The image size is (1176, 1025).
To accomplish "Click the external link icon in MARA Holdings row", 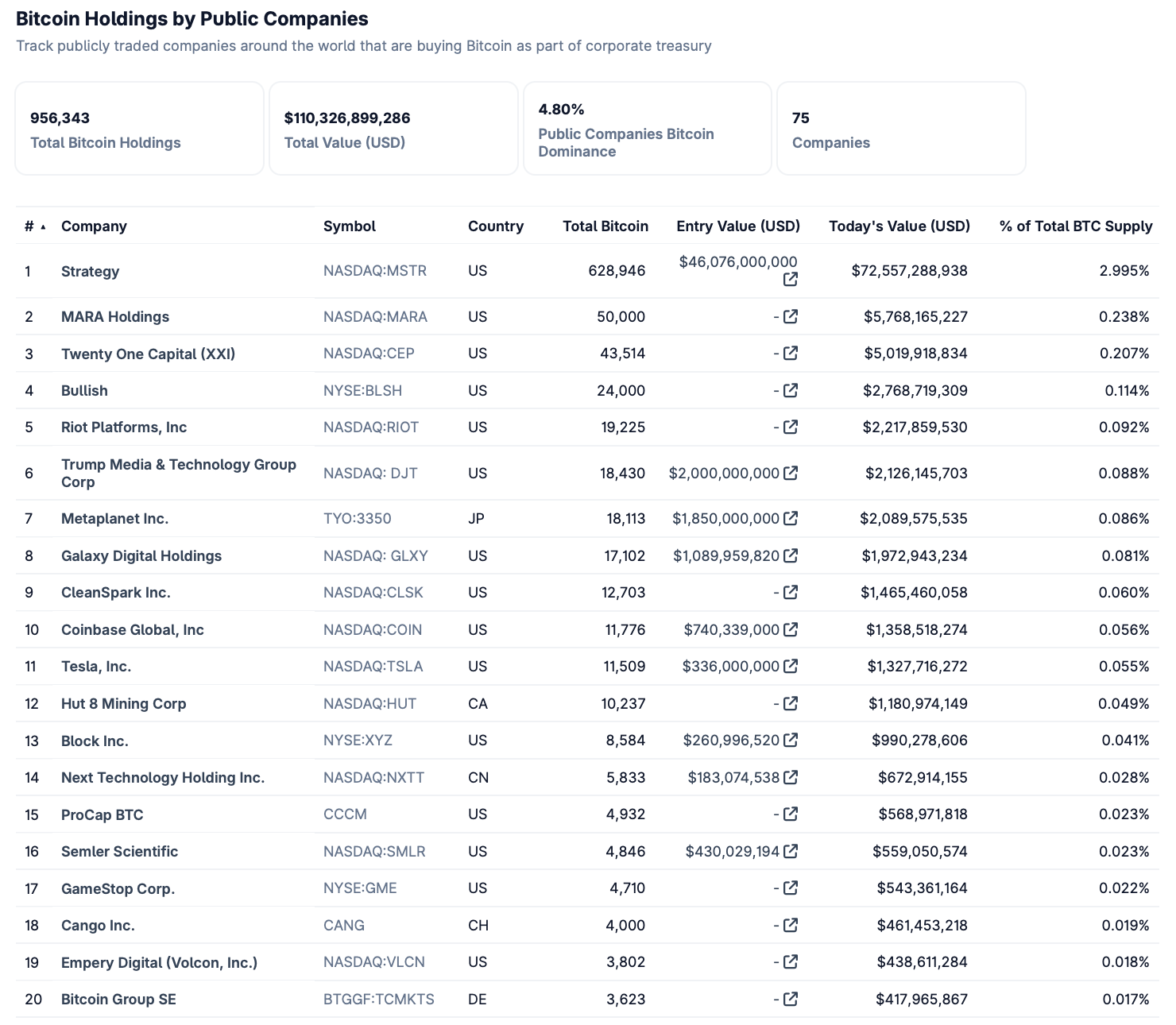I will (789, 316).
